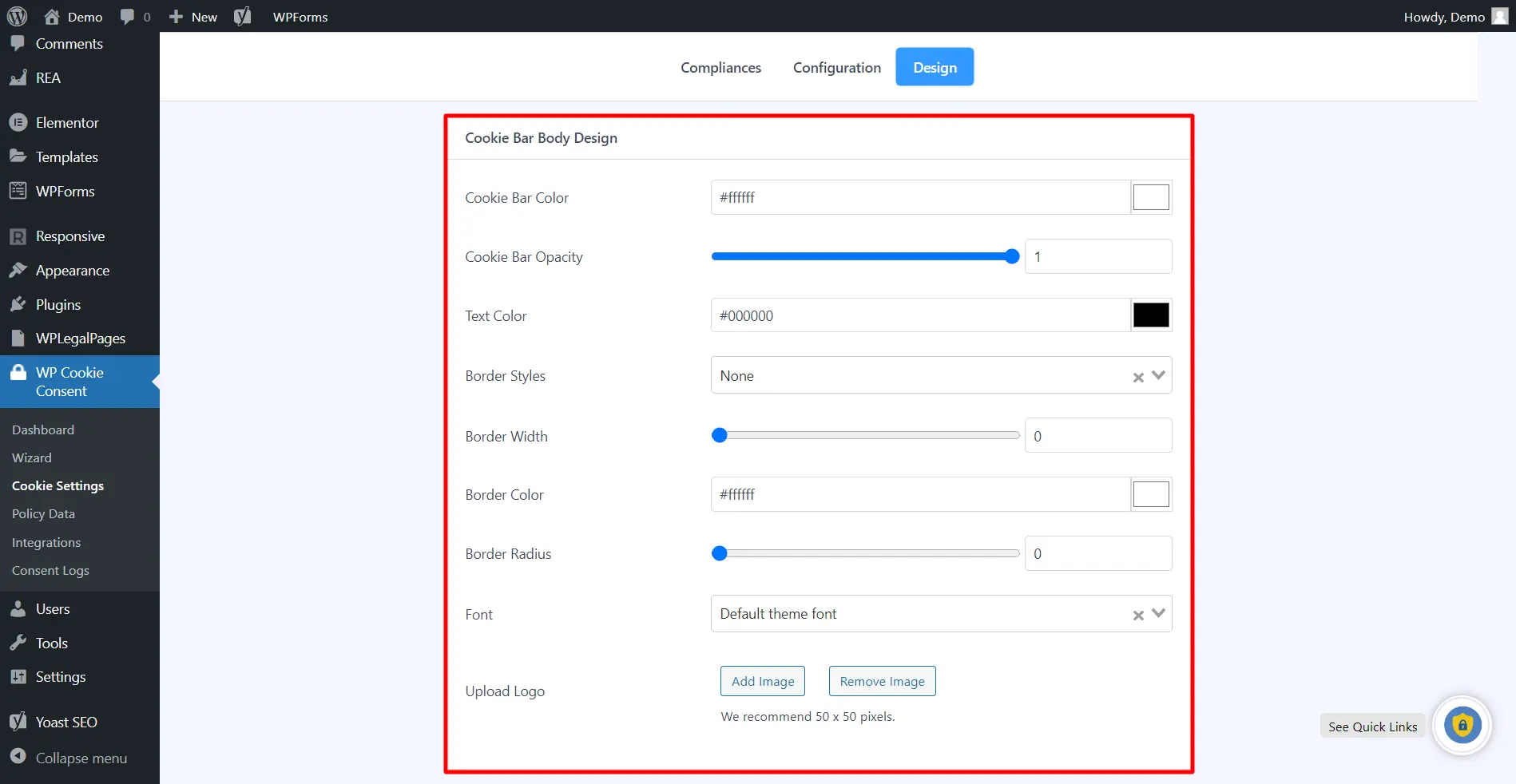Switch to the Compliances tab

point(720,68)
